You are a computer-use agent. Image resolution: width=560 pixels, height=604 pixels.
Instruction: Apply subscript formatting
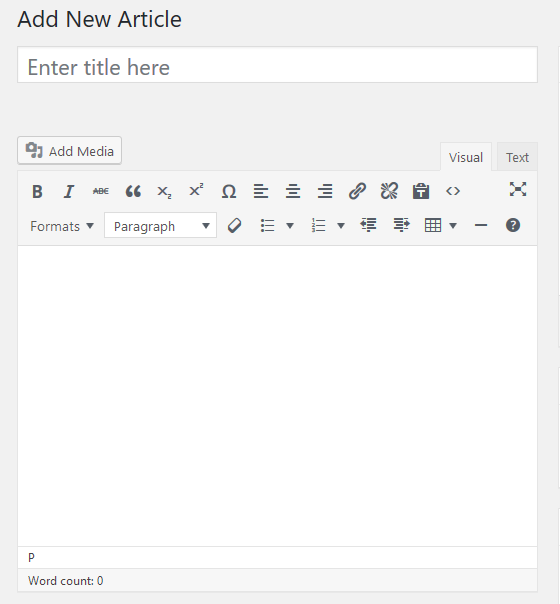tap(164, 191)
